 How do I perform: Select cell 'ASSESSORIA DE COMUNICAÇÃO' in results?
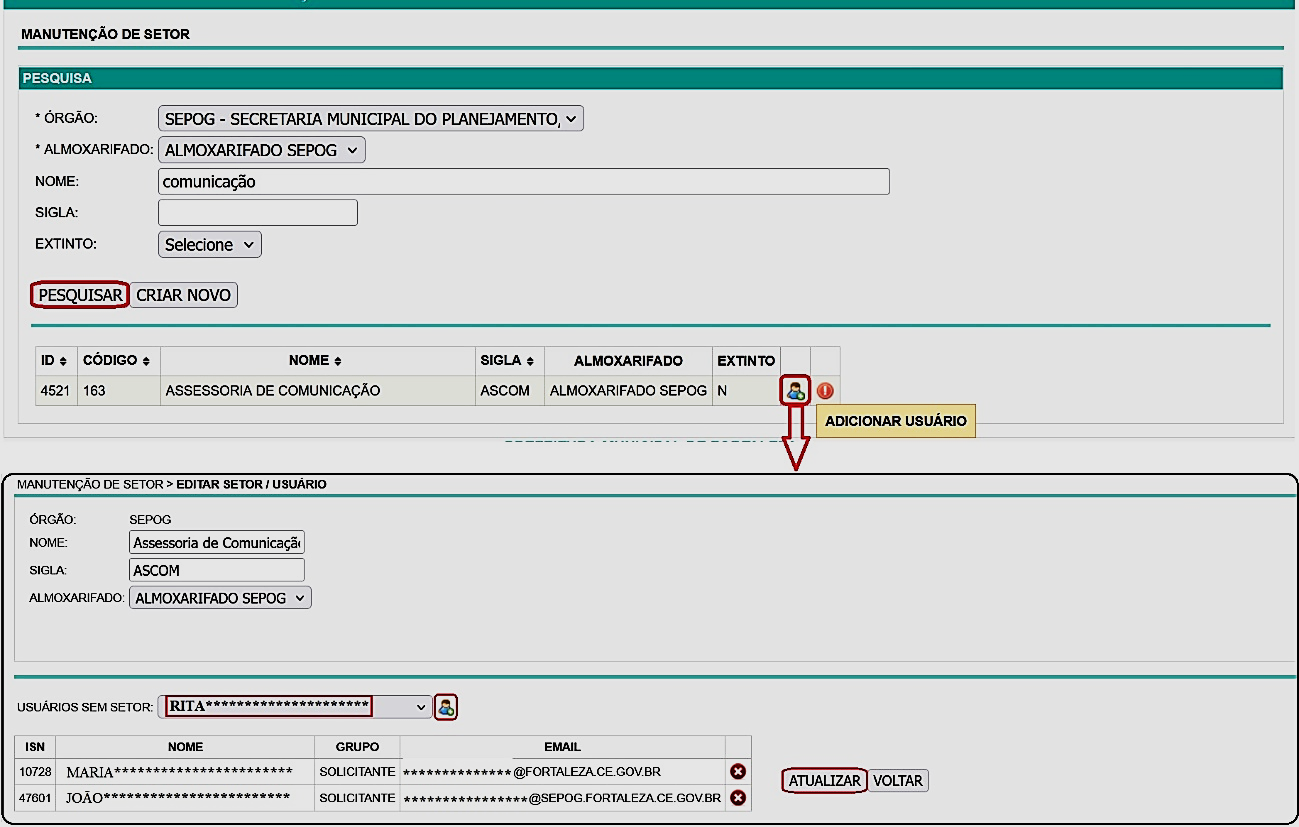point(318,391)
